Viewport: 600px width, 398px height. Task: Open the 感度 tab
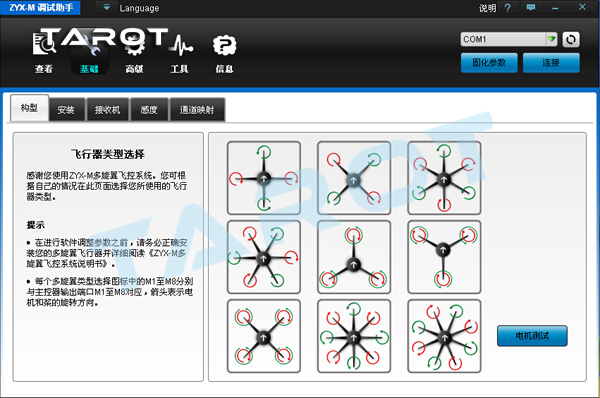click(x=149, y=110)
